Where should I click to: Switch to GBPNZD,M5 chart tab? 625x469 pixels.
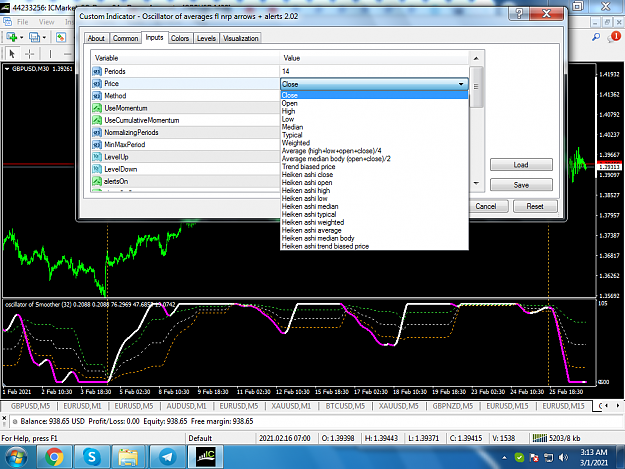[x=453, y=406]
